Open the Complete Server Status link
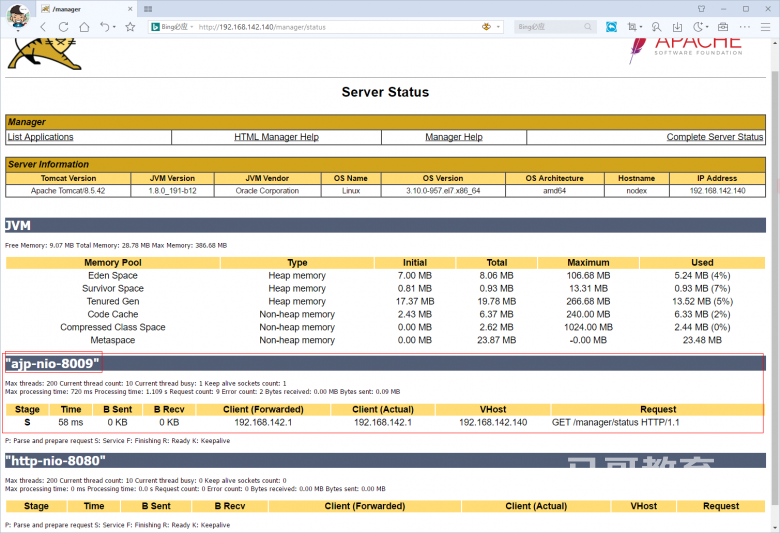This screenshot has width=780, height=533. [x=715, y=137]
